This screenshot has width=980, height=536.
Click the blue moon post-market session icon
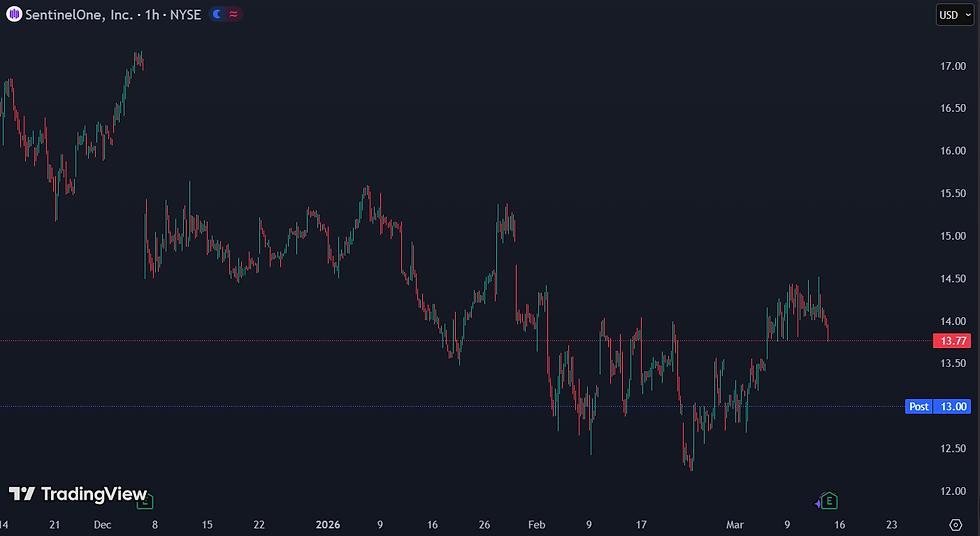(x=217, y=14)
